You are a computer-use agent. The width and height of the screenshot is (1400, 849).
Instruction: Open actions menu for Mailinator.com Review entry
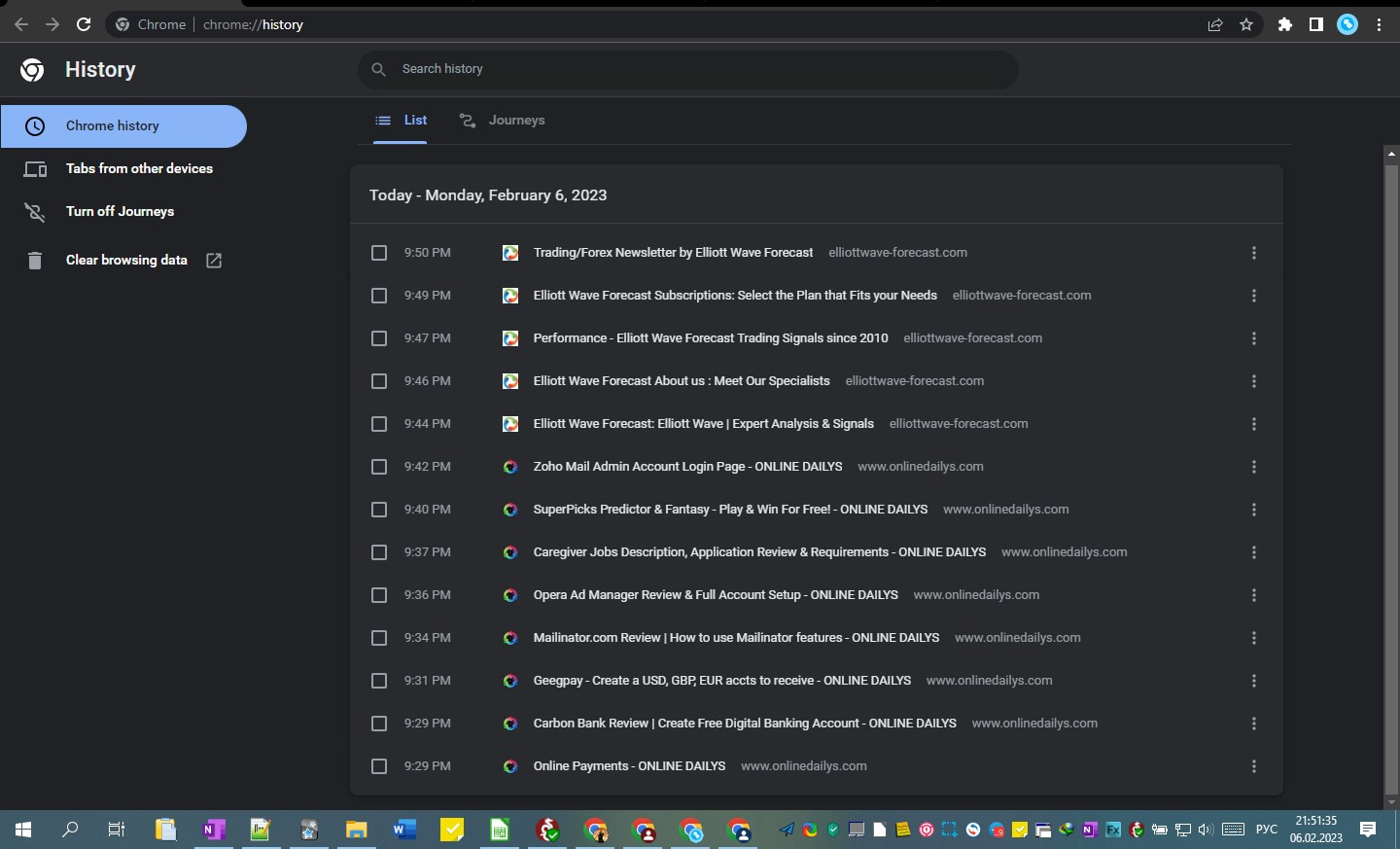(1254, 638)
